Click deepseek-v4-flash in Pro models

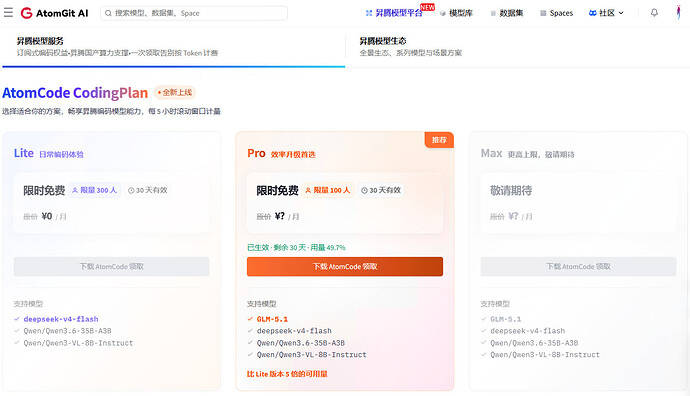tap(294, 331)
